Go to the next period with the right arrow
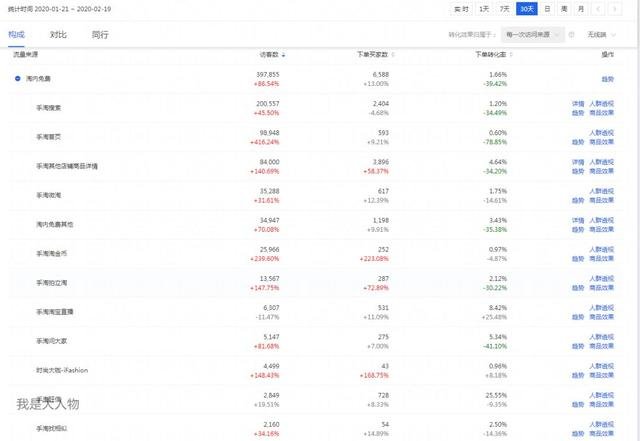The width and height of the screenshot is (640, 441). coord(615,9)
